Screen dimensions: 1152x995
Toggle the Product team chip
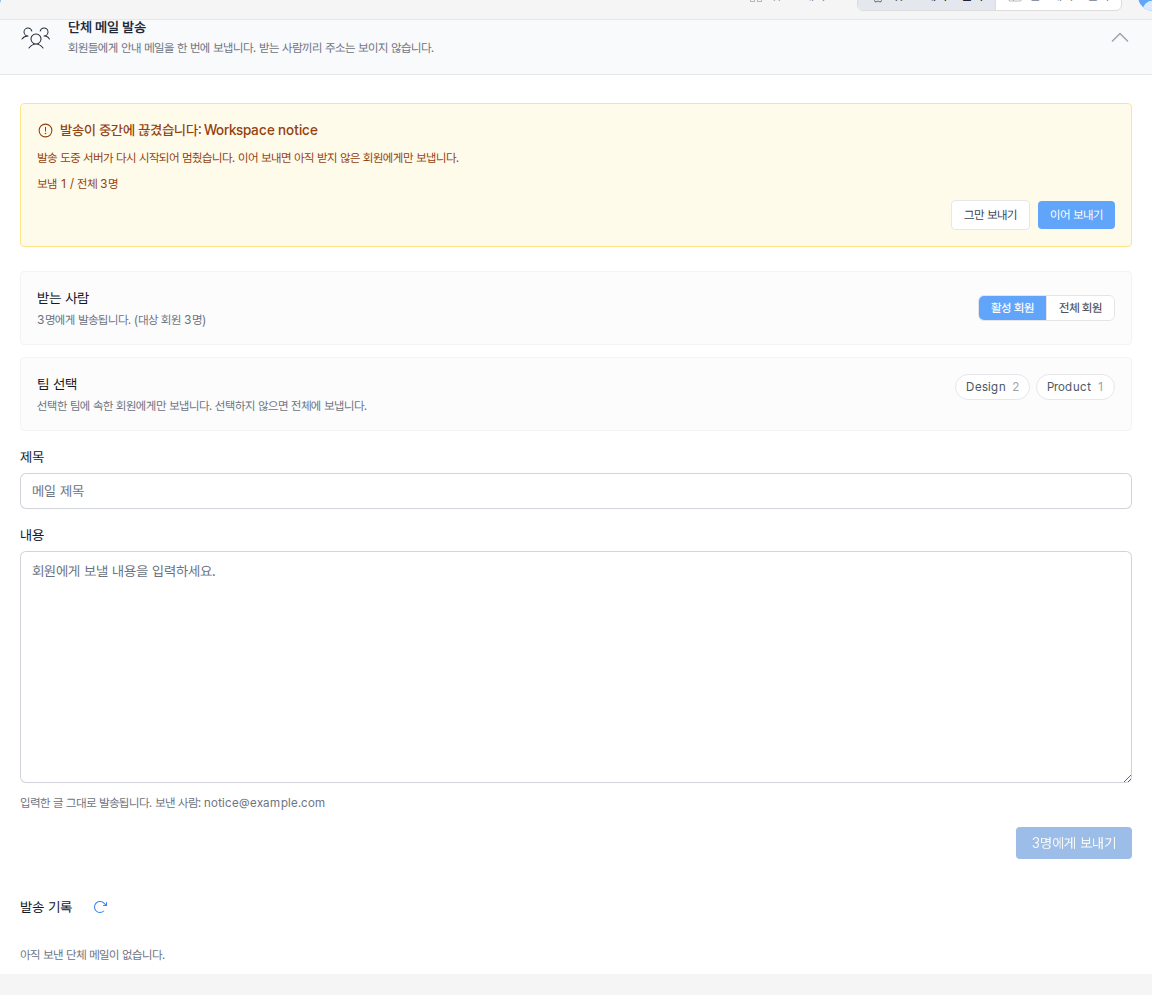(x=1075, y=387)
